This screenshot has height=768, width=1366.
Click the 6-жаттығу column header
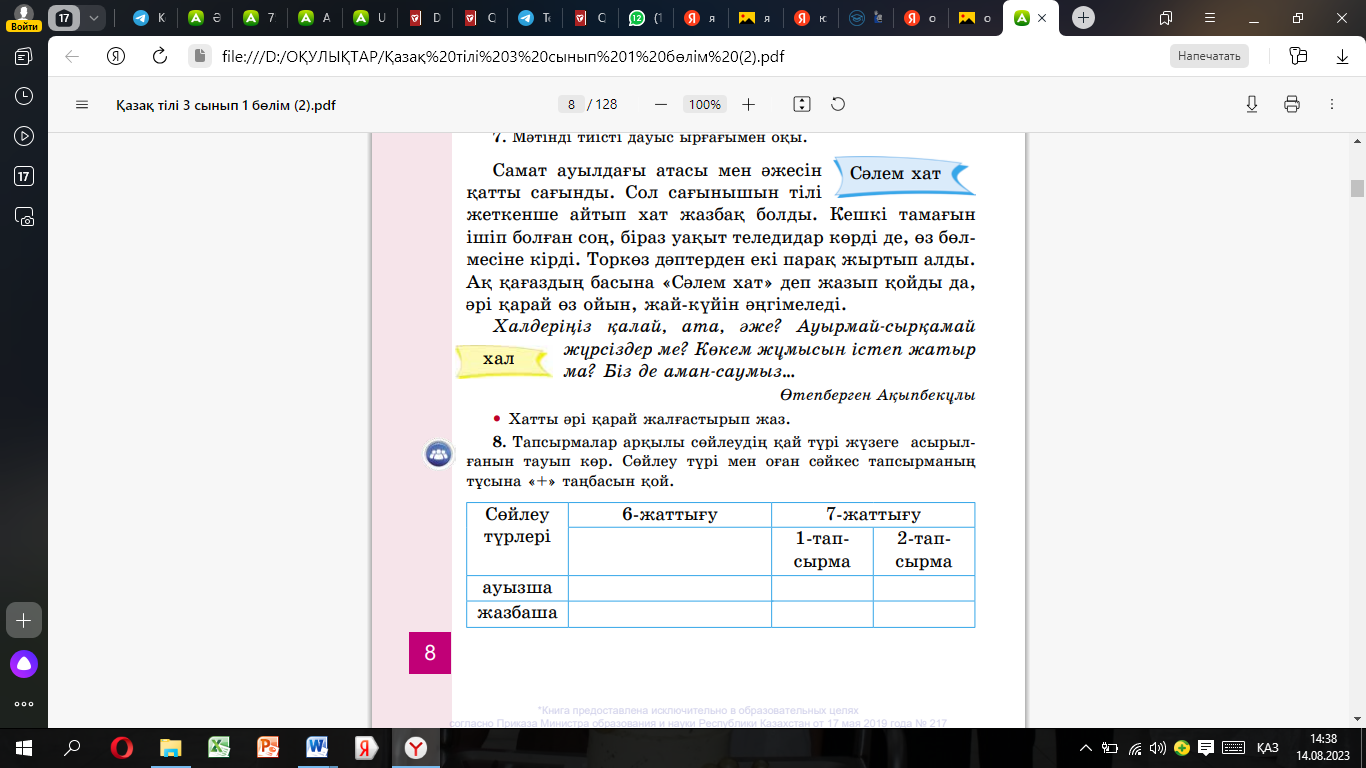[670, 515]
